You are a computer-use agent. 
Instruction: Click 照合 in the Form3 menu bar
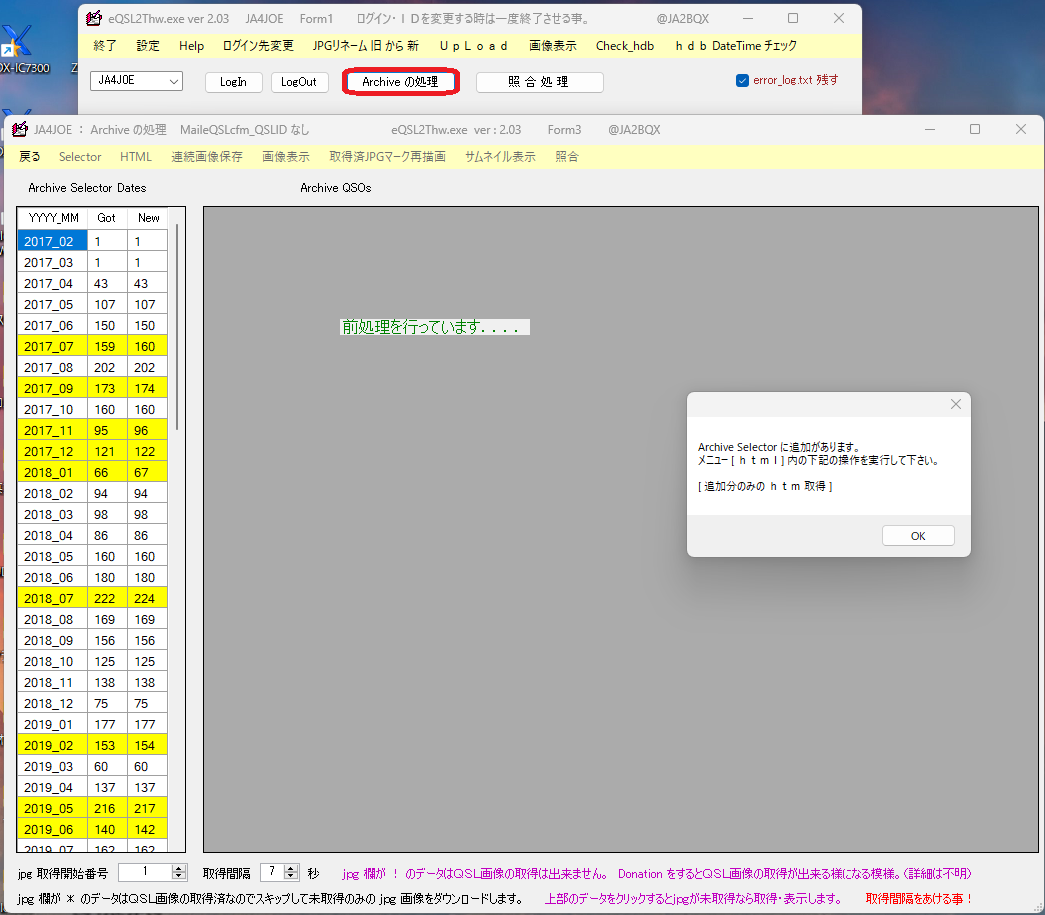566,156
